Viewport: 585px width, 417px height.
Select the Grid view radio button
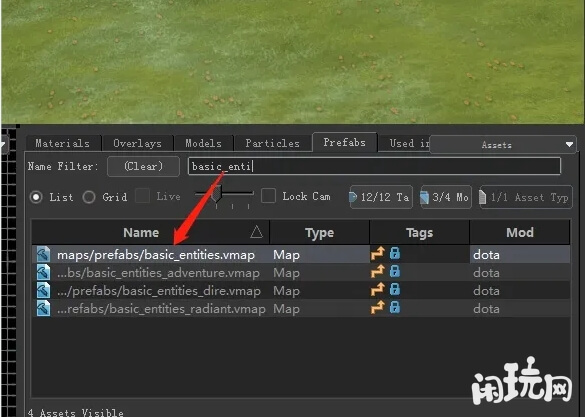(89, 197)
